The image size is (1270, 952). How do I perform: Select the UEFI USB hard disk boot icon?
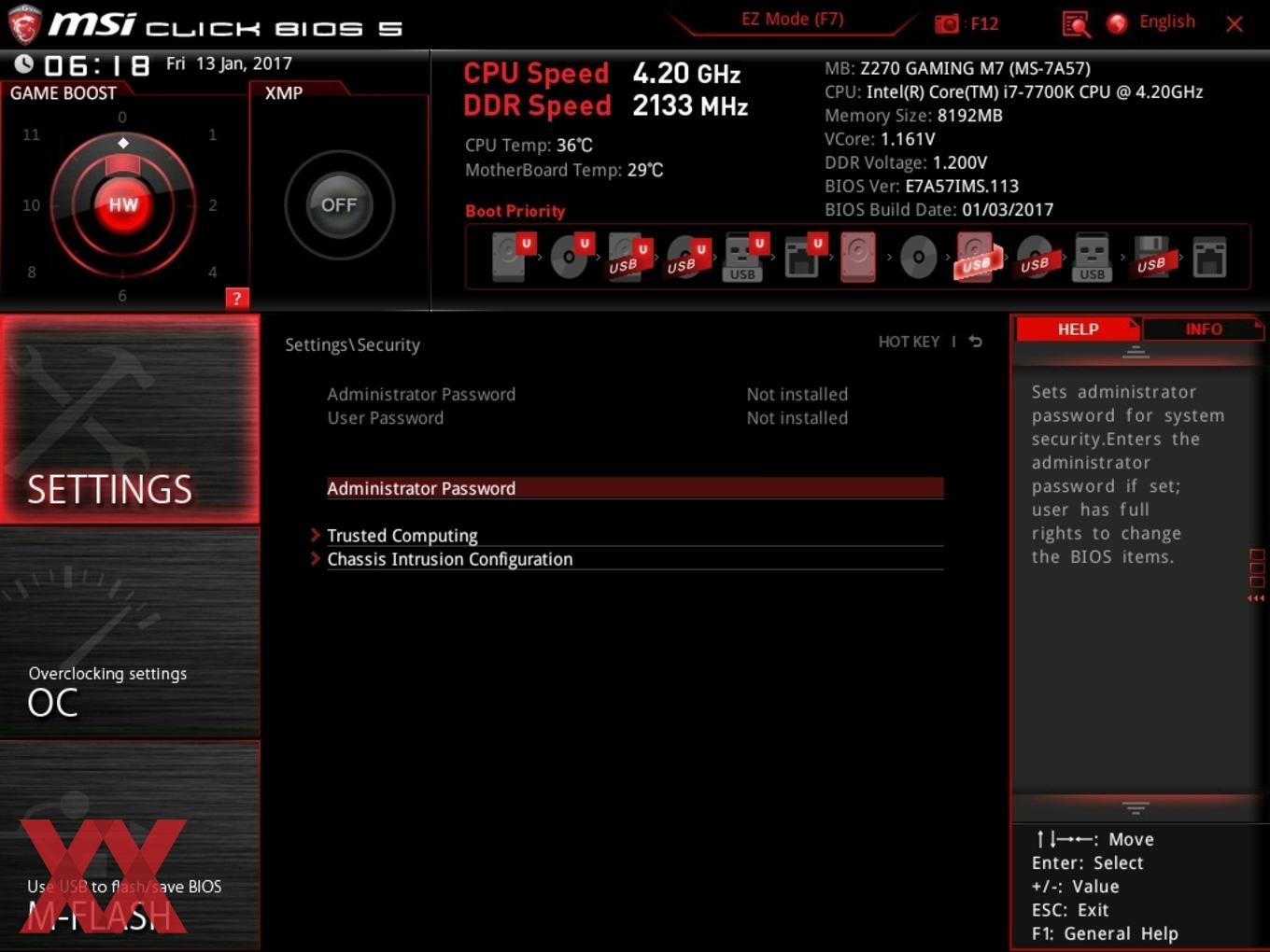[628, 257]
